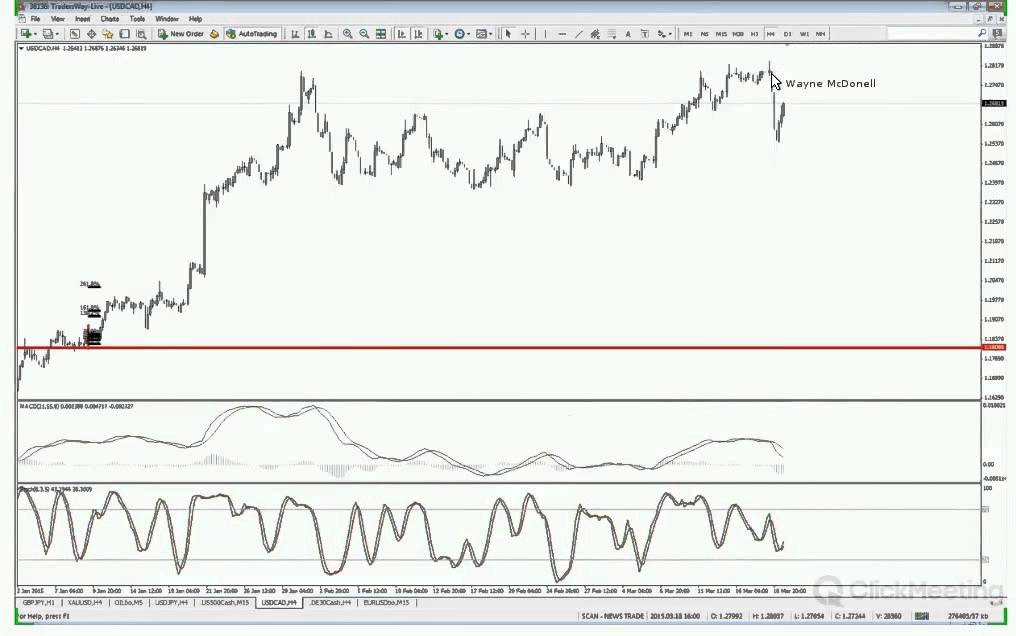Image resolution: width=1016 pixels, height=636 pixels.
Task: Tile chart windows icon
Action: [x=381, y=34]
